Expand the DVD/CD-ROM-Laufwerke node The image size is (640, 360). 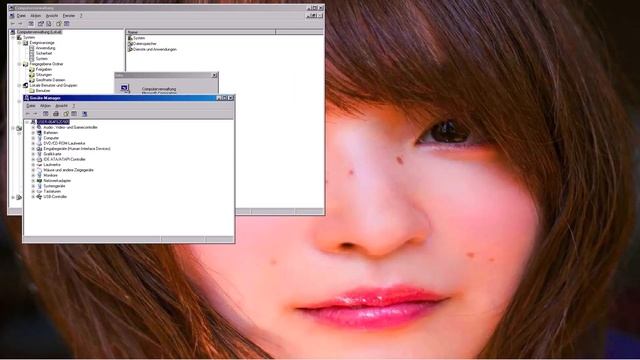tap(33, 143)
